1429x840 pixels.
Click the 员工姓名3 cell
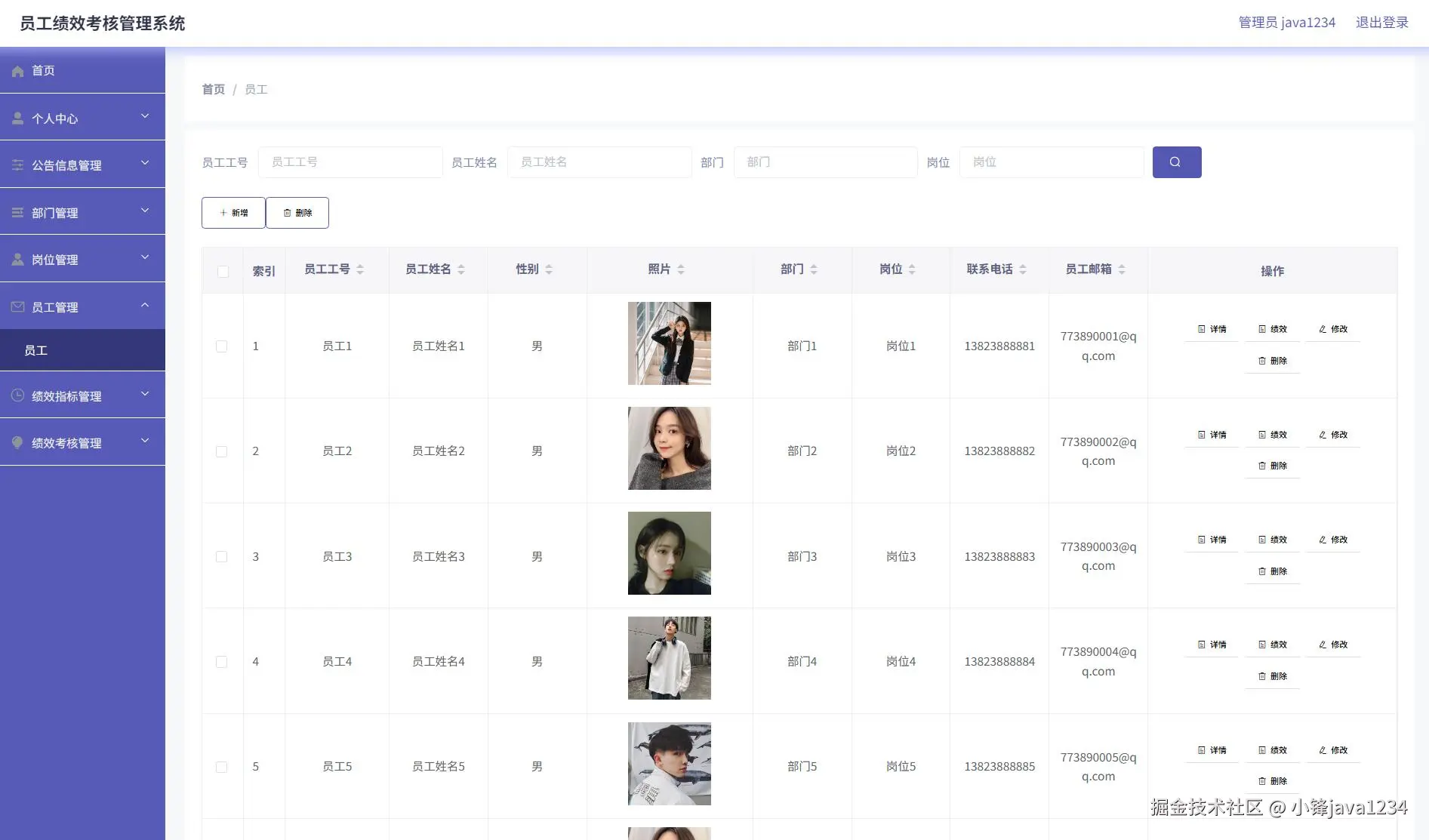[x=439, y=557]
